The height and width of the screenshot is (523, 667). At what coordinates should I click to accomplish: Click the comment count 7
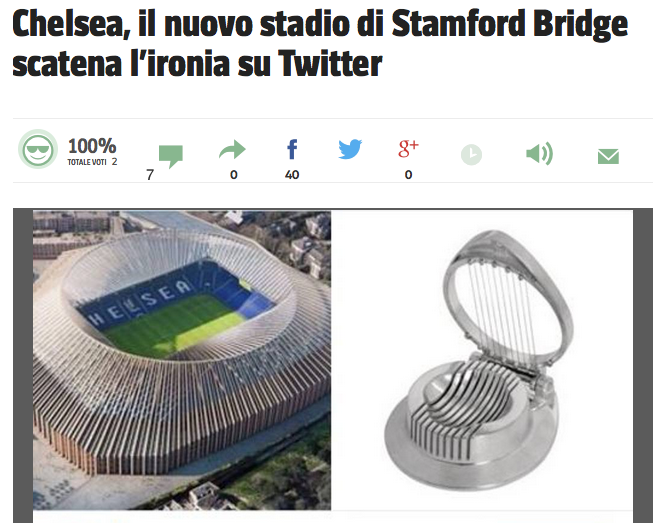150,175
